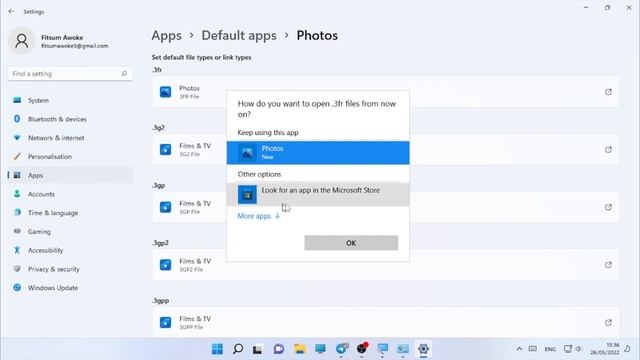This screenshot has width=640, height=360.
Task: Open the Chat app on taskbar
Action: click(279, 349)
